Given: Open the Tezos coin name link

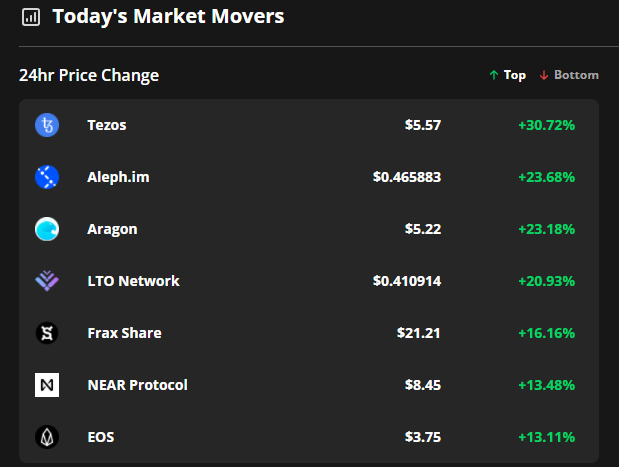Looking at the screenshot, I should click(x=107, y=125).
